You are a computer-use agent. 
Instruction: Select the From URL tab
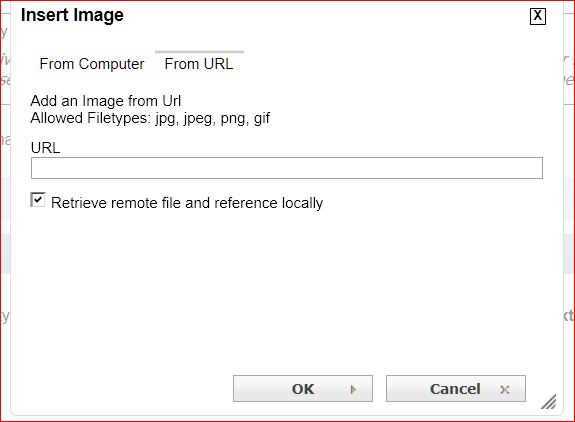click(199, 64)
